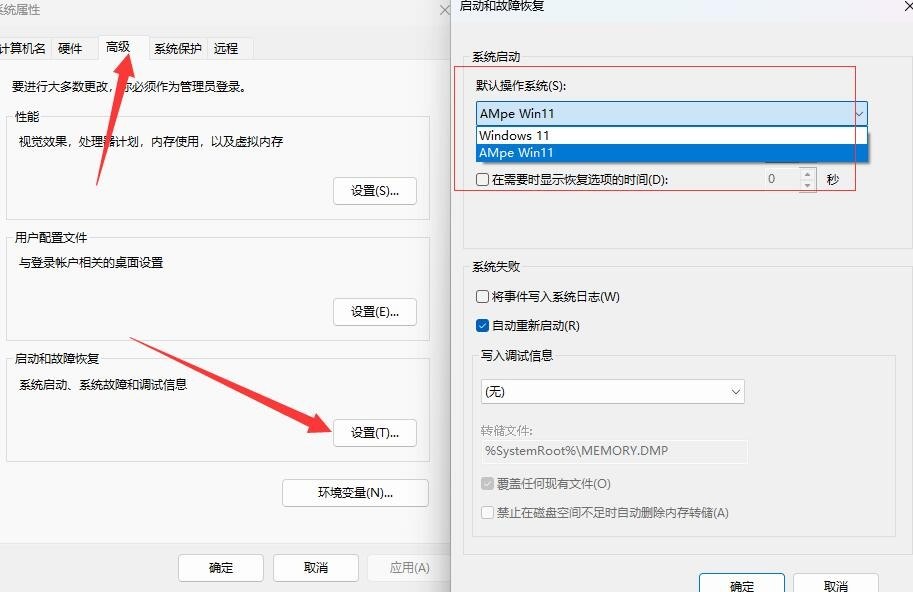The width and height of the screenshot is (913, 592).
Task: Collapse the 默认操作系统 dropdown arrow
Action: [x=859, y=114]
